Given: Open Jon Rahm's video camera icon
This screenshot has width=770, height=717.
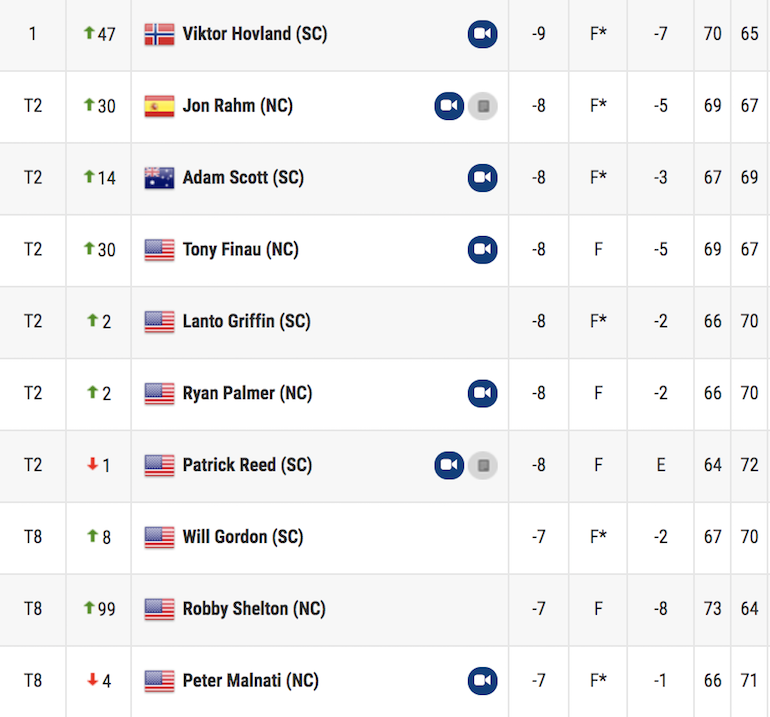Looking at the screenshot, I should [x=449, y=106].
